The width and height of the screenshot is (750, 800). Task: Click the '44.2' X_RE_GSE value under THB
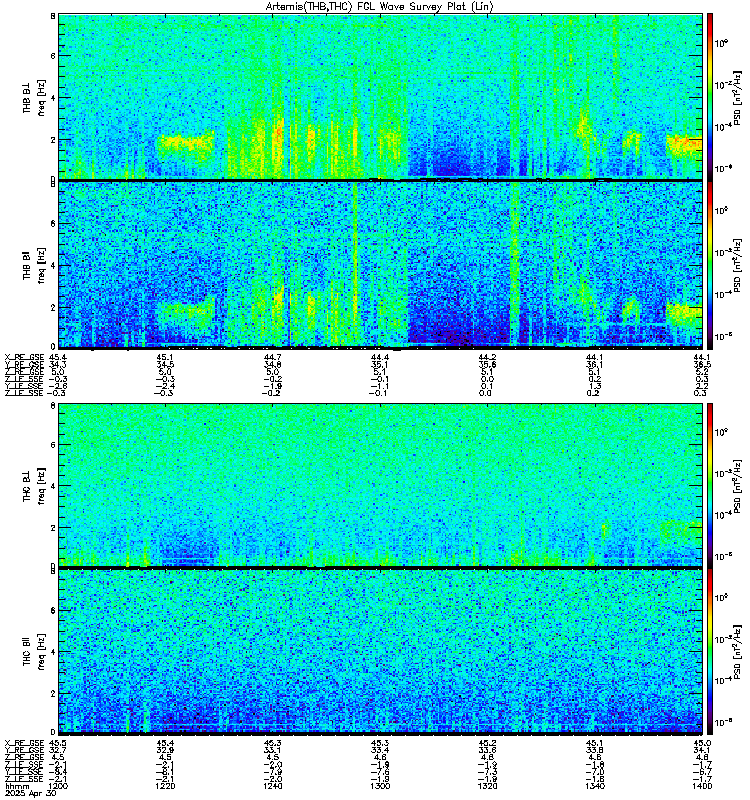tap(487, 357)
